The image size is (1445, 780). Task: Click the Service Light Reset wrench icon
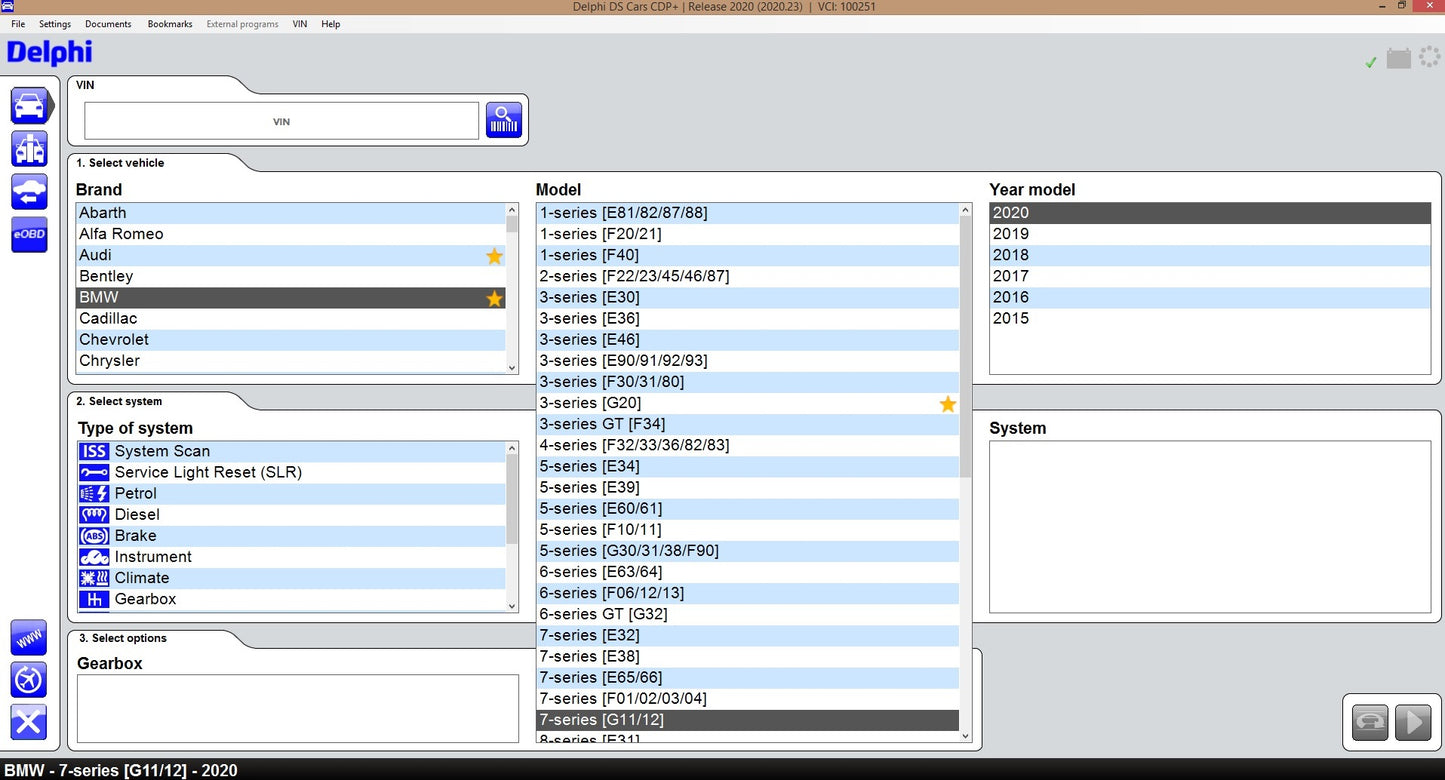[94, 472]
